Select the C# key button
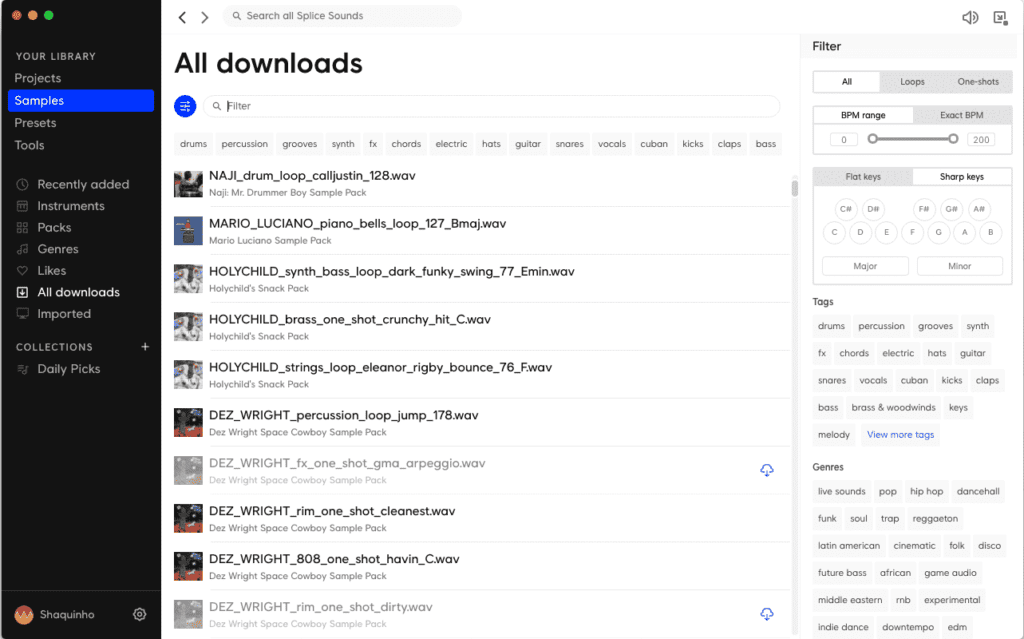This screenshot has height=639, width=1024. pos(846,209)
